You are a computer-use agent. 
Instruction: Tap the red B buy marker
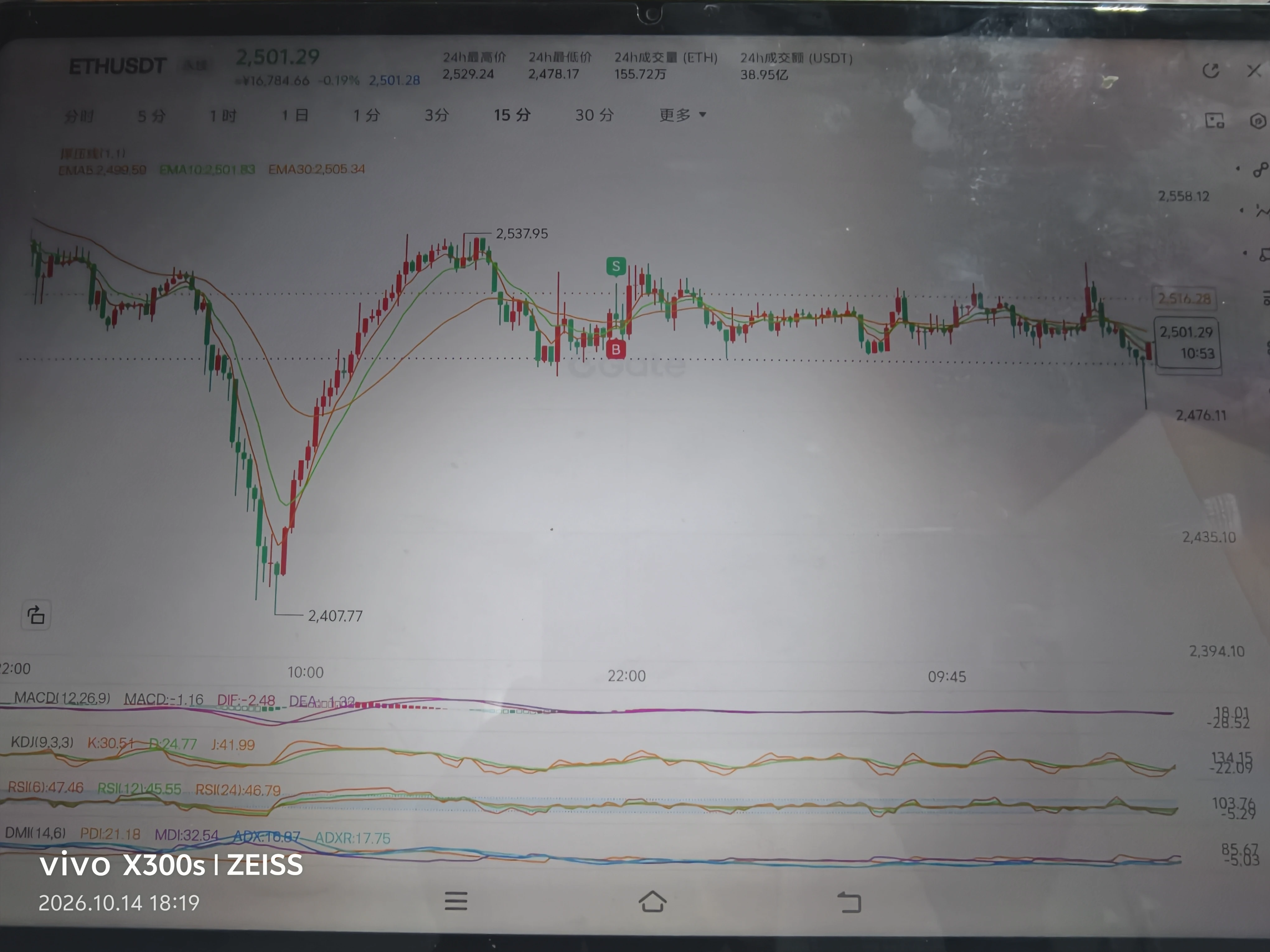tap(616, 349)
